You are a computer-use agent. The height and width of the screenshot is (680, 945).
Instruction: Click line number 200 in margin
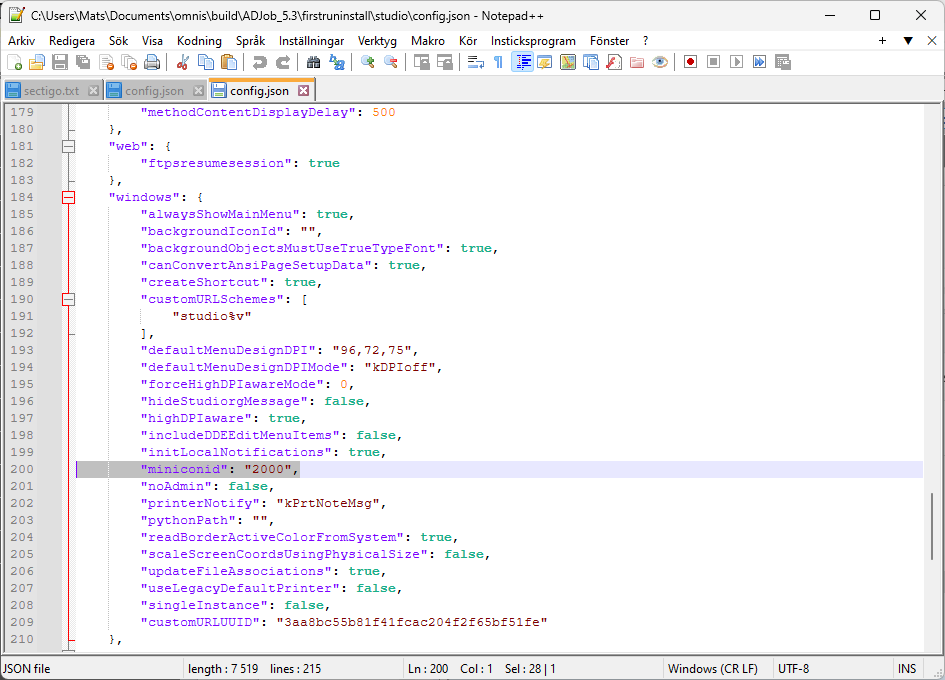[x=22, y=469]
